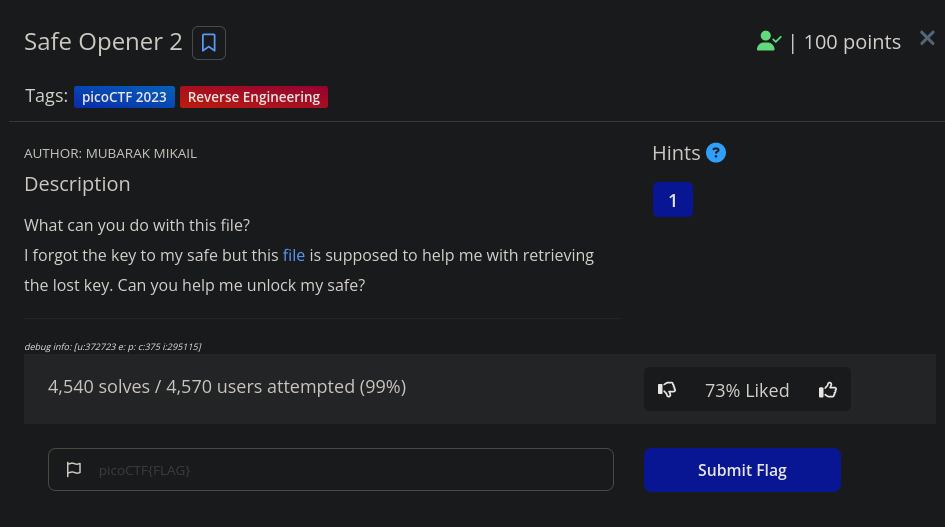
Task: Submit the flag
Action: click(x=742, y=470)
